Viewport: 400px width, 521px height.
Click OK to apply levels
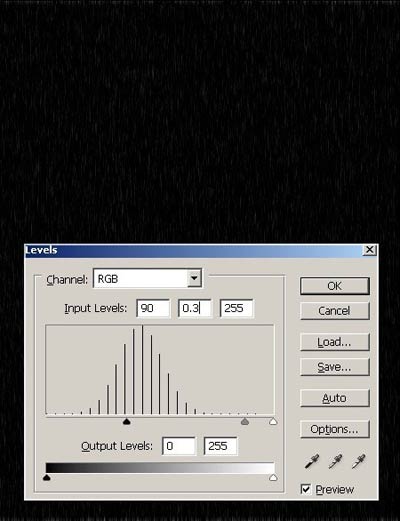[335, 286]
